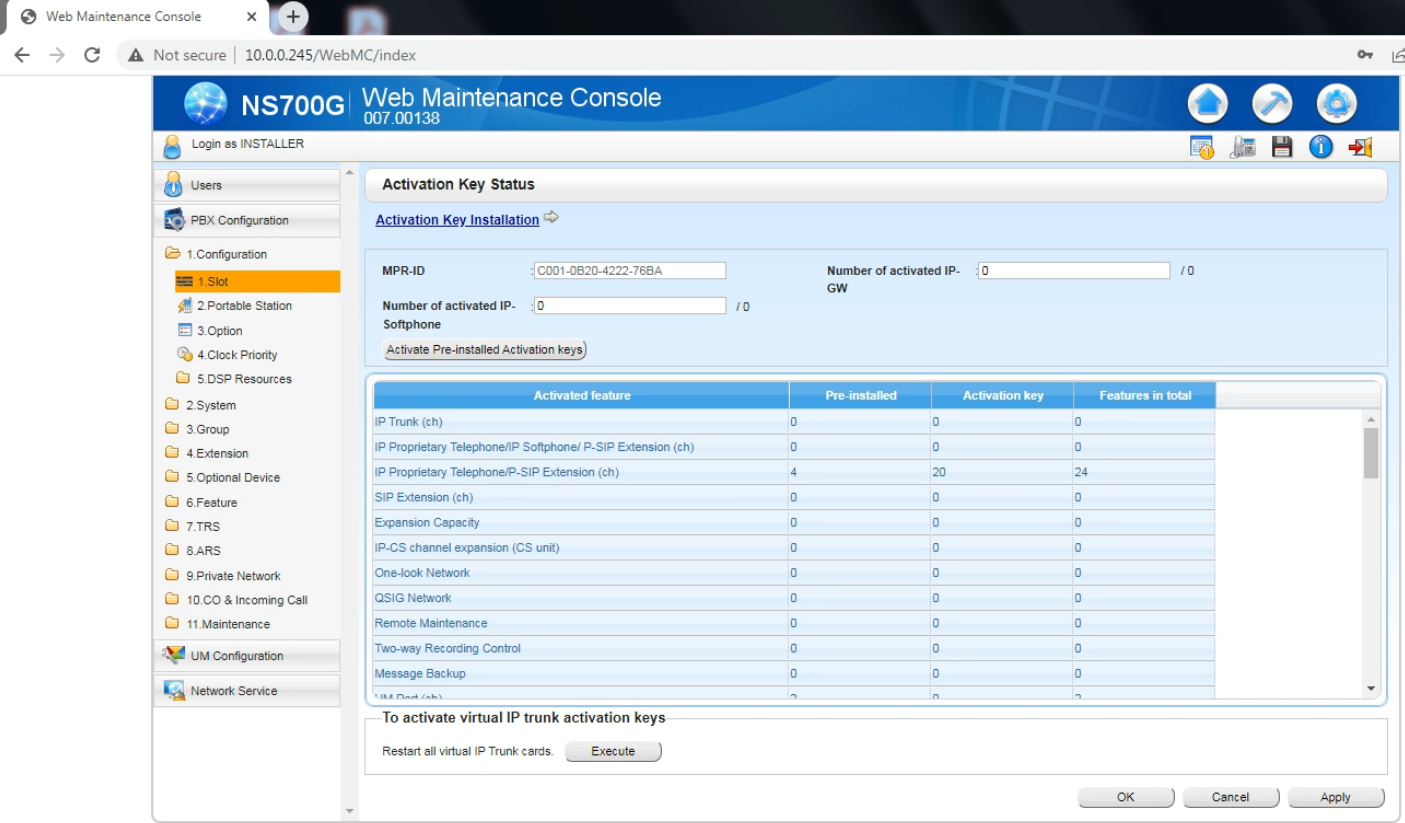Click the Activation key column header
1405x823 pixels.
pos(1003,395)
